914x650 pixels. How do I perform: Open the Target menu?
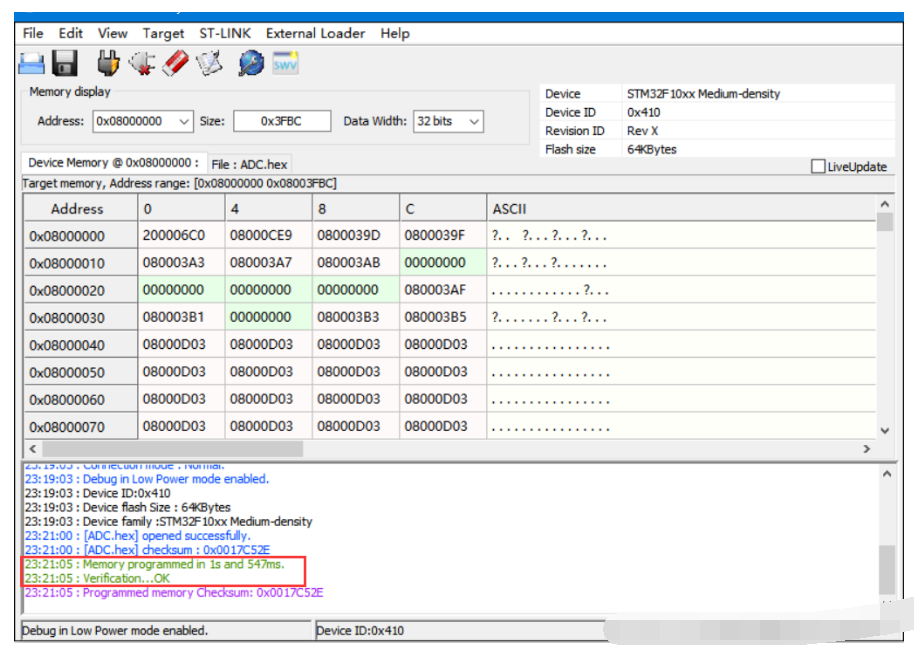tap(163, 33)
